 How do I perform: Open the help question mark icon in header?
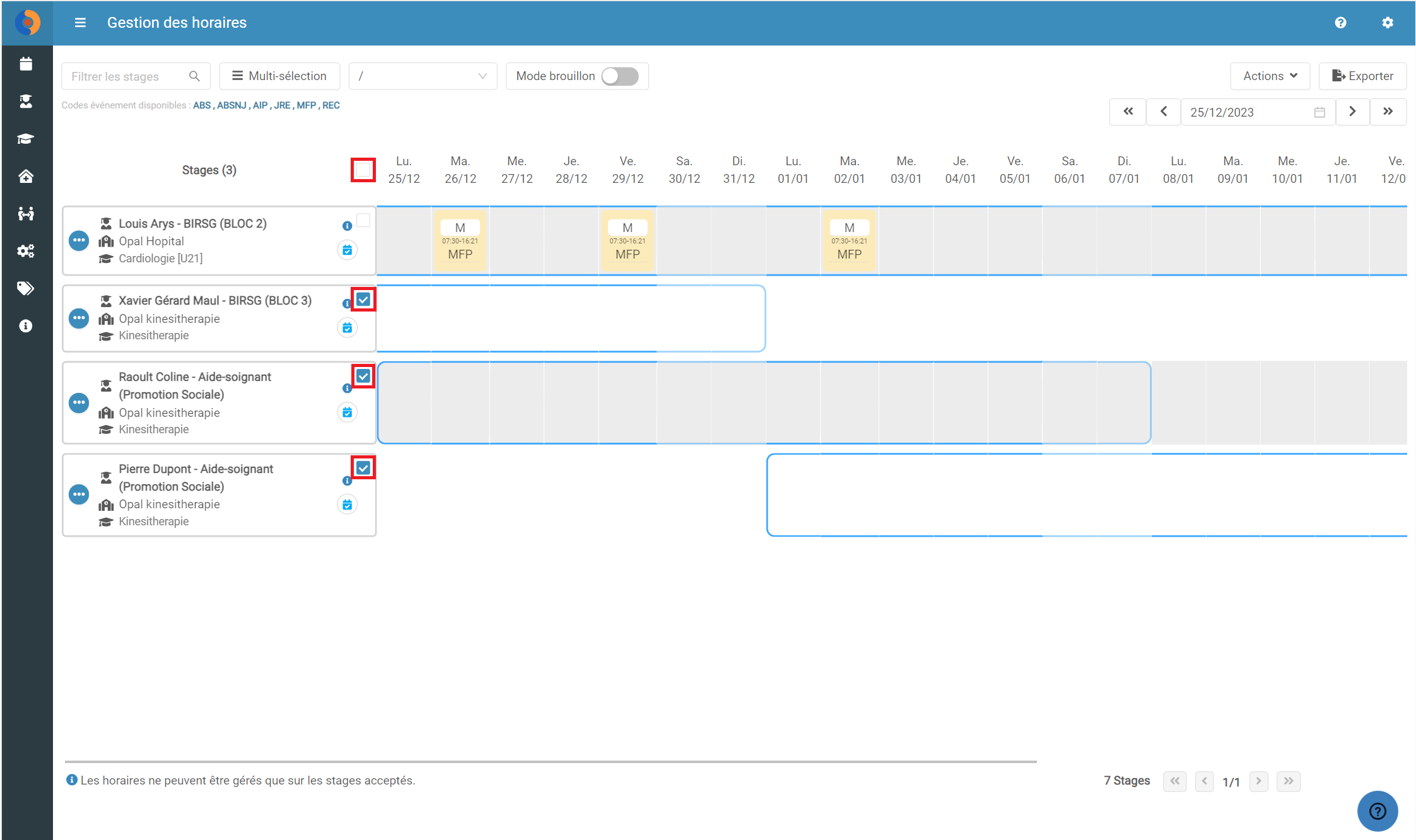coord(1340,23)
